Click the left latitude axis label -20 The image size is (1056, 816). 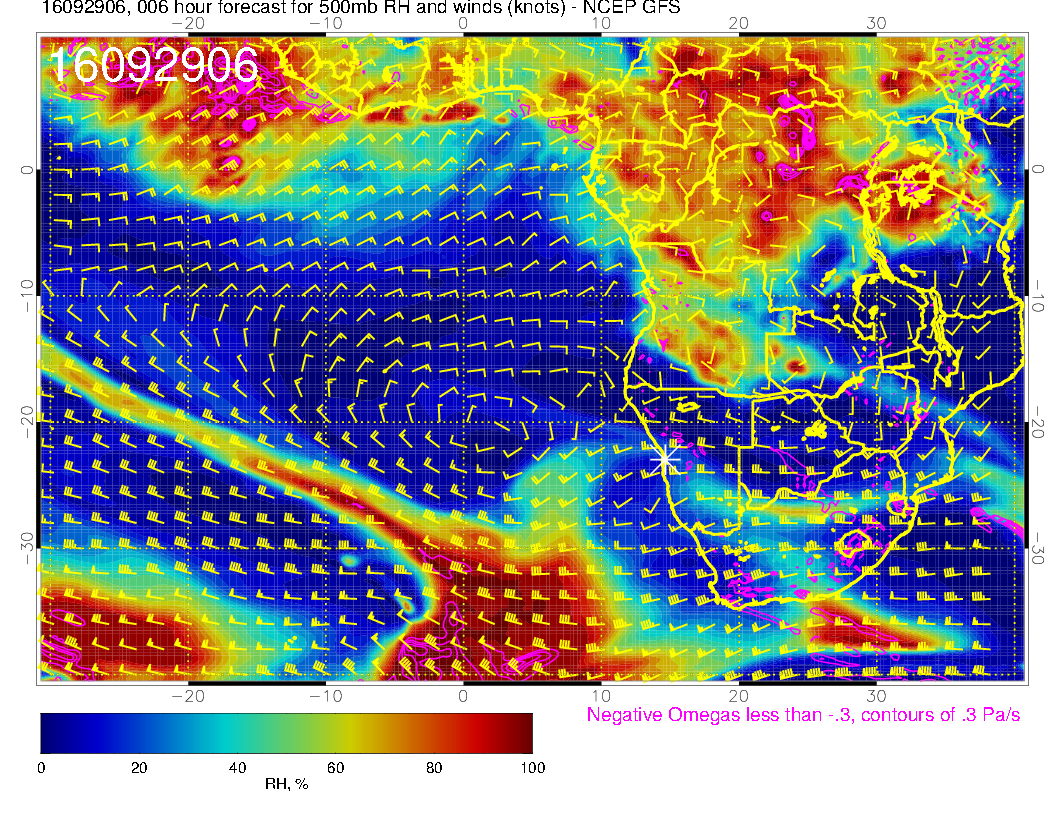point(26,421)
